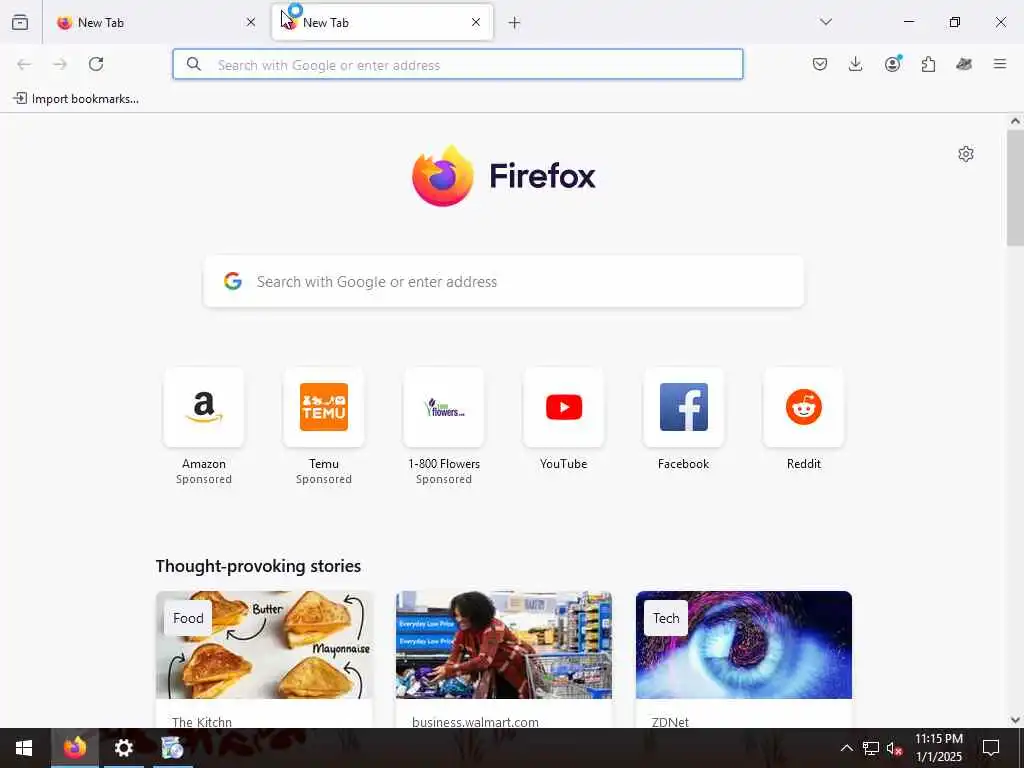Open the Downloads panel icon
Viewport: 1024px width, 768px height.
[856, 64]
